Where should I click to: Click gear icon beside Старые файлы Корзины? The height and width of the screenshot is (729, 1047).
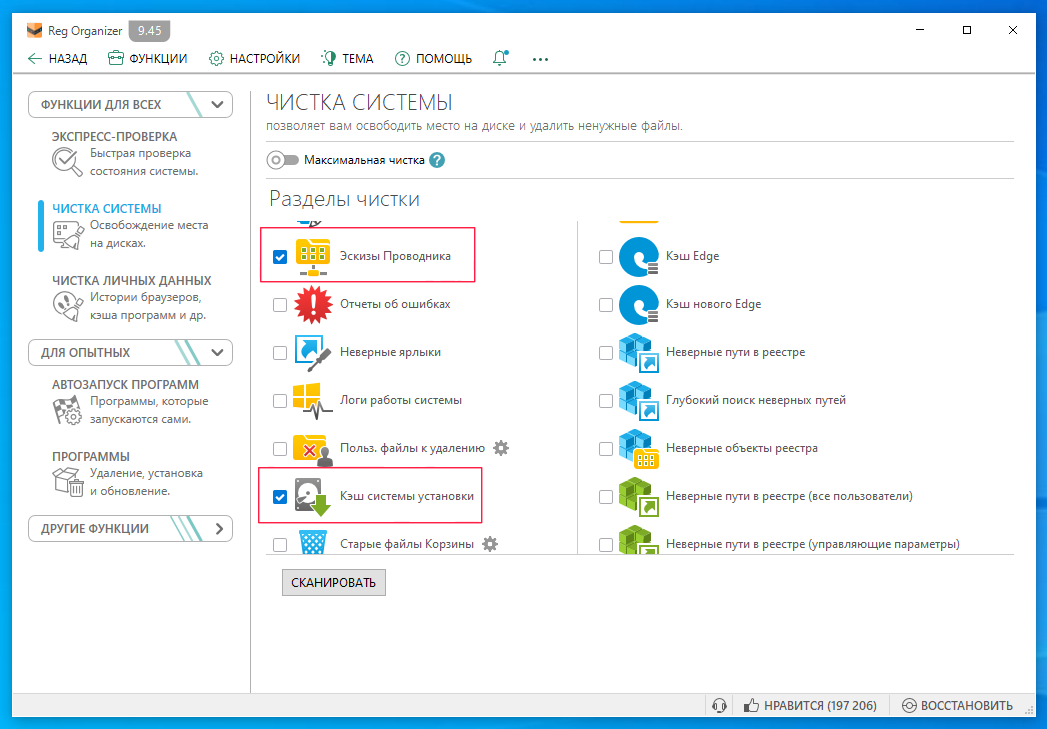point(490,544)
